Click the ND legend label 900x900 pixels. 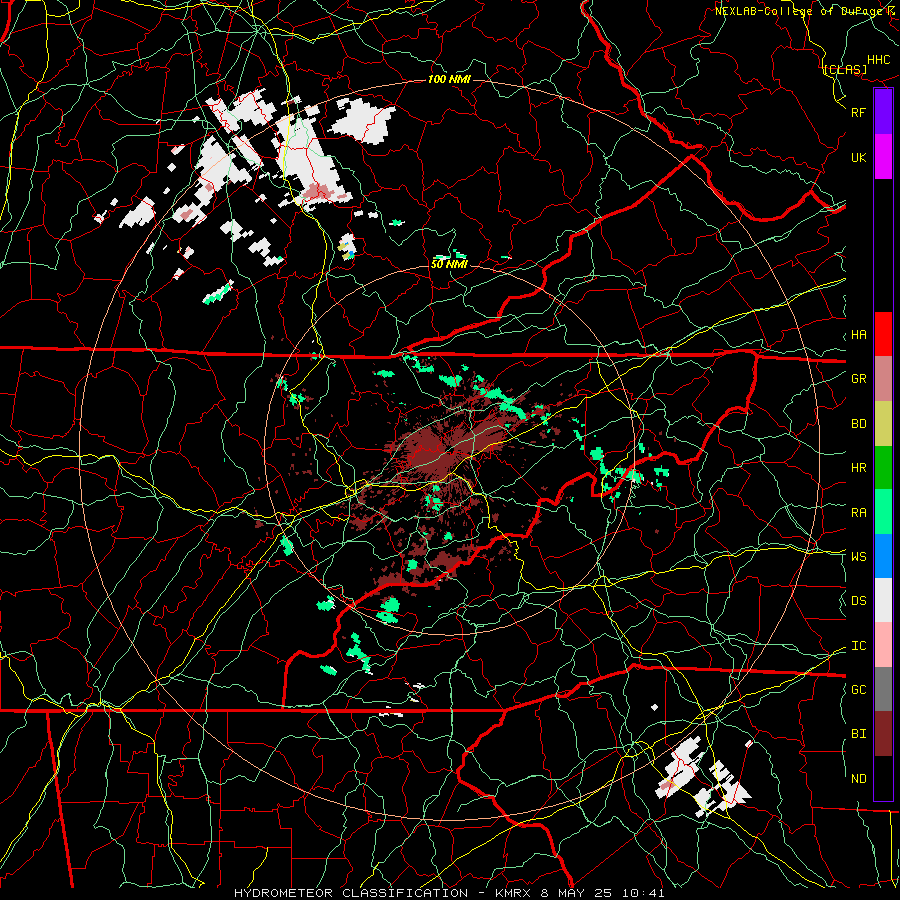pos(858,779)
